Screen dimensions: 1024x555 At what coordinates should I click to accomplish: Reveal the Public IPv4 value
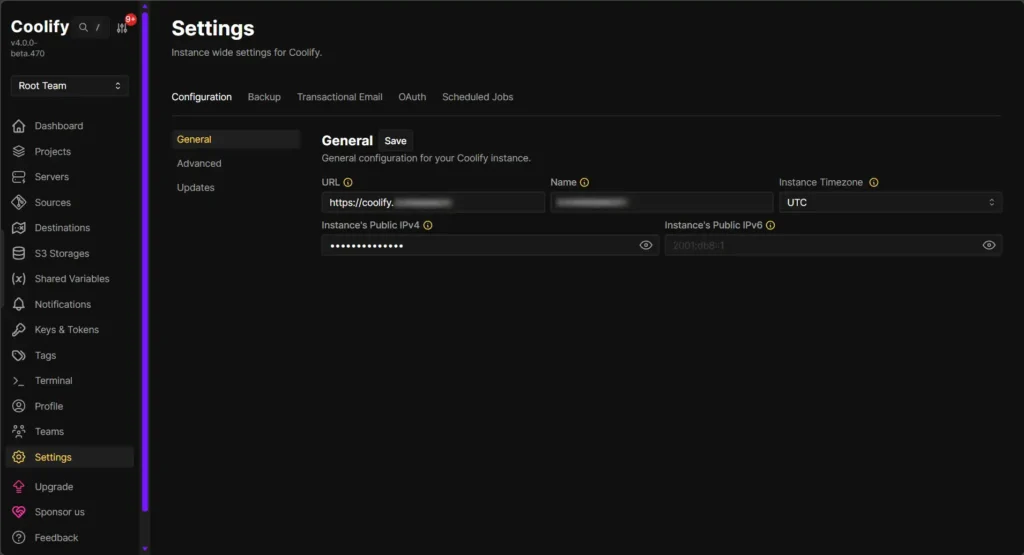pyautogui.click(x=646, y=246)
